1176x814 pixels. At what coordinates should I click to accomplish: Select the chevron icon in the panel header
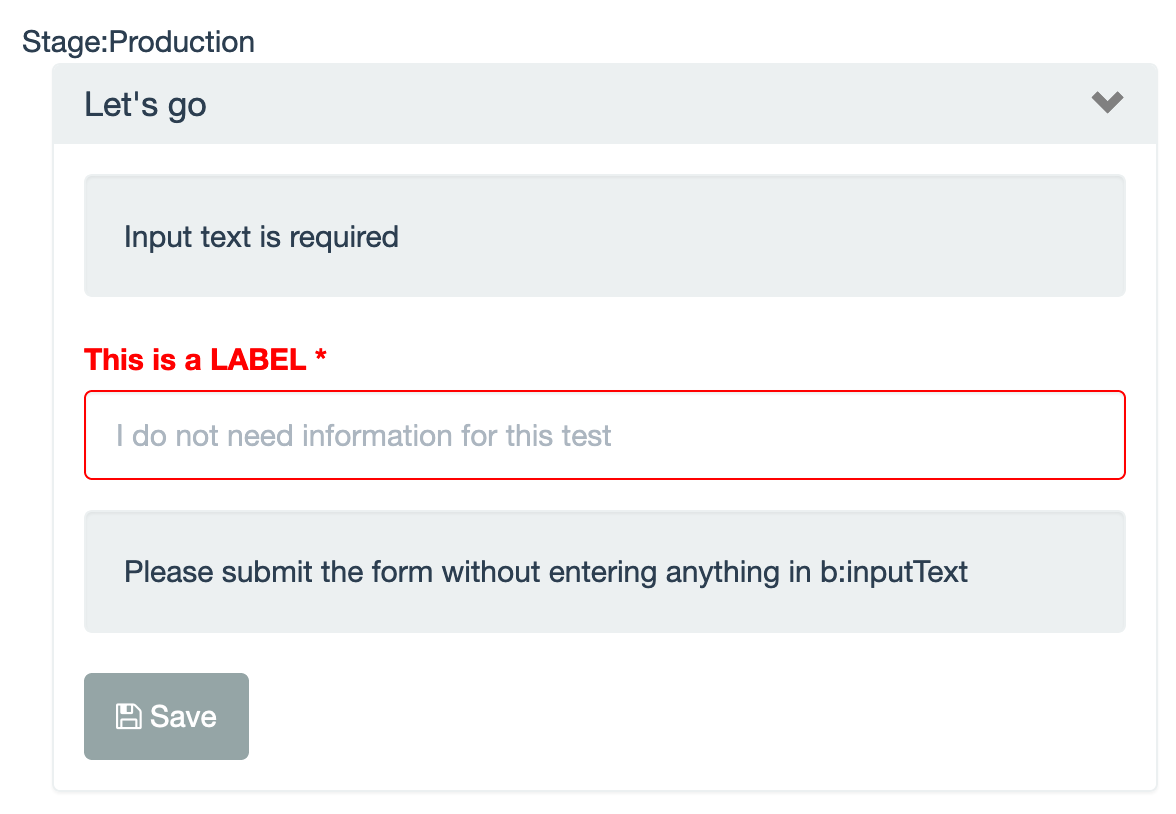(x=1106, y=101)
